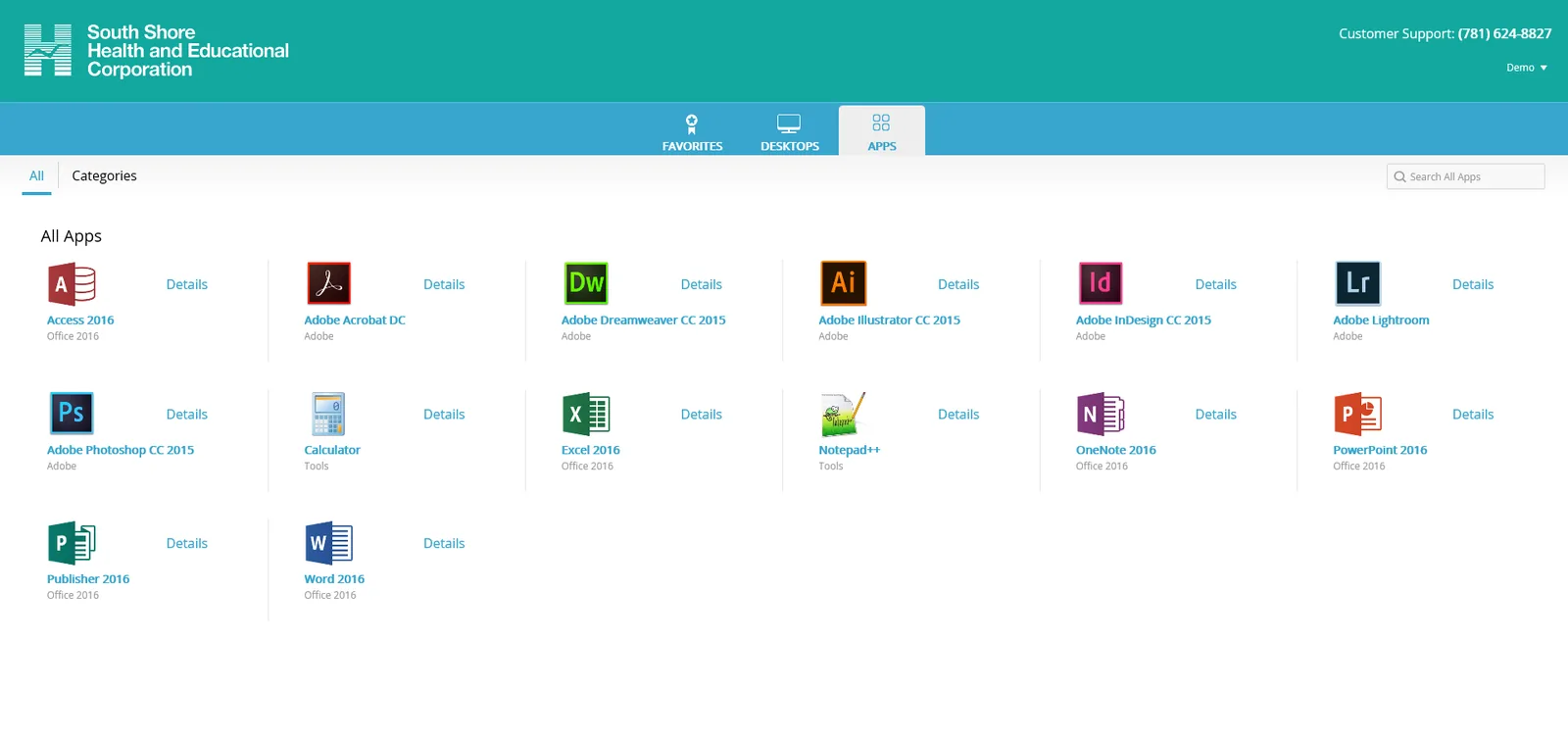The width and height of the screenshot is (1568, 740).
Task: Click the PowerPoint 2016 title text
Action: (x=1380, y=451)
